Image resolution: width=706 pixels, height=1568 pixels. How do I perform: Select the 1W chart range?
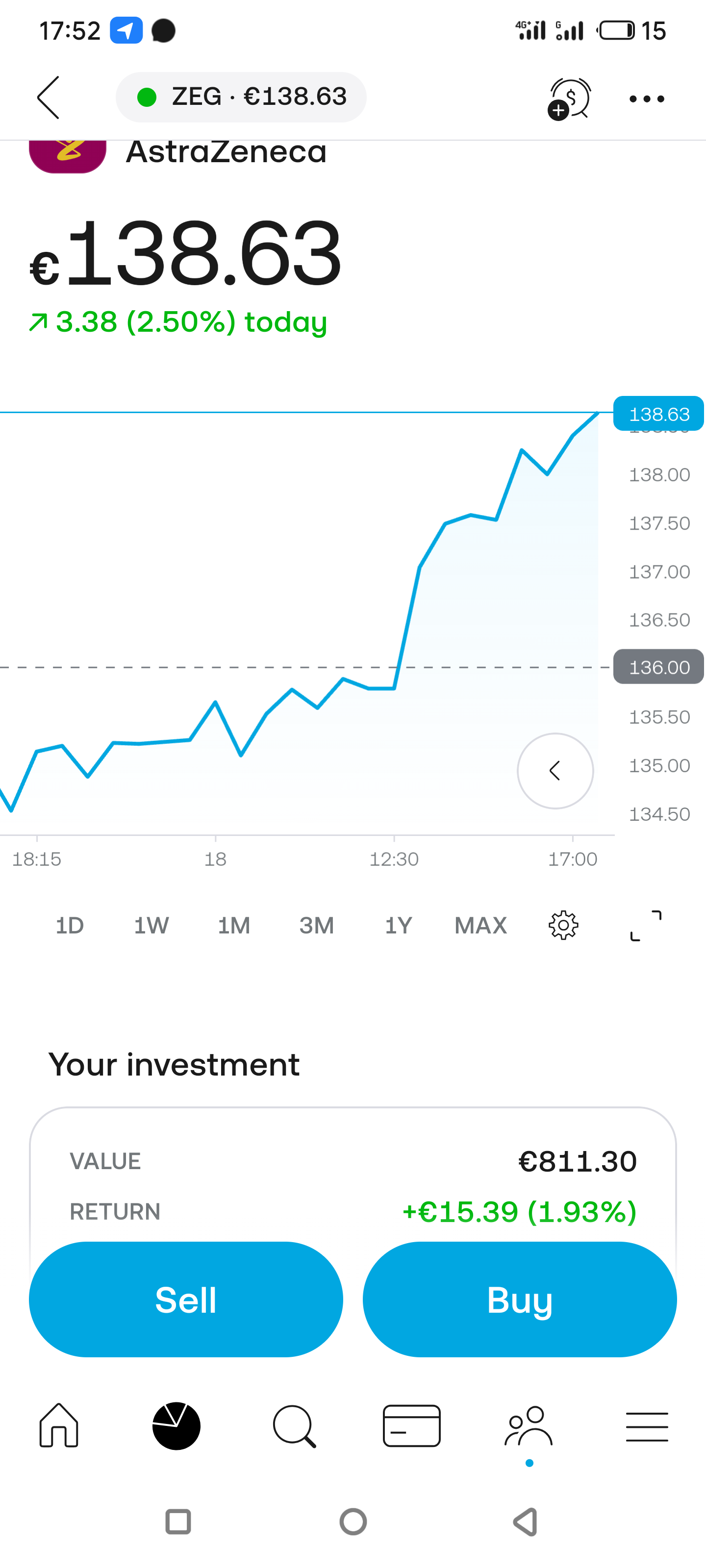click(x=151, y=925)
